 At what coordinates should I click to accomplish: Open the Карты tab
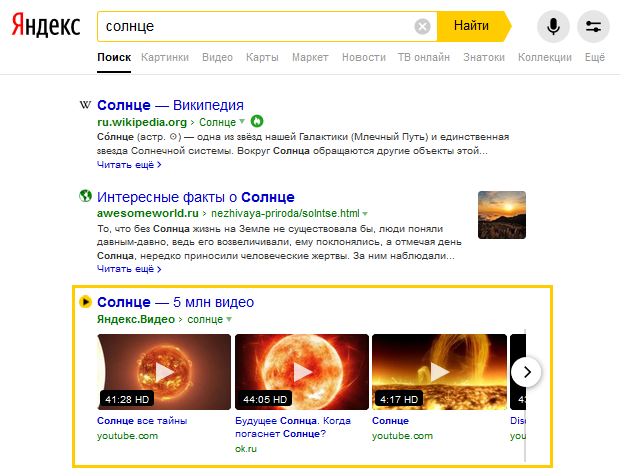click(262, 57)
